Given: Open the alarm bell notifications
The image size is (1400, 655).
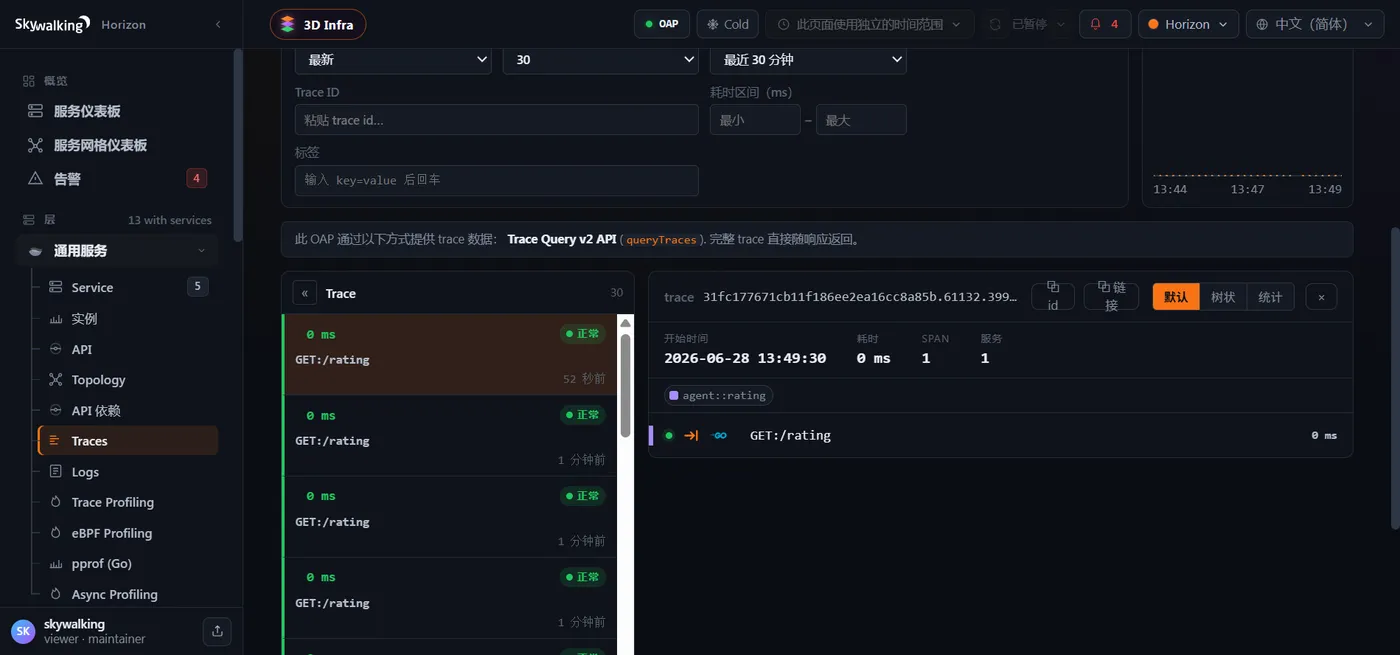Looking at the screenshot, I should coord(1105,24).
